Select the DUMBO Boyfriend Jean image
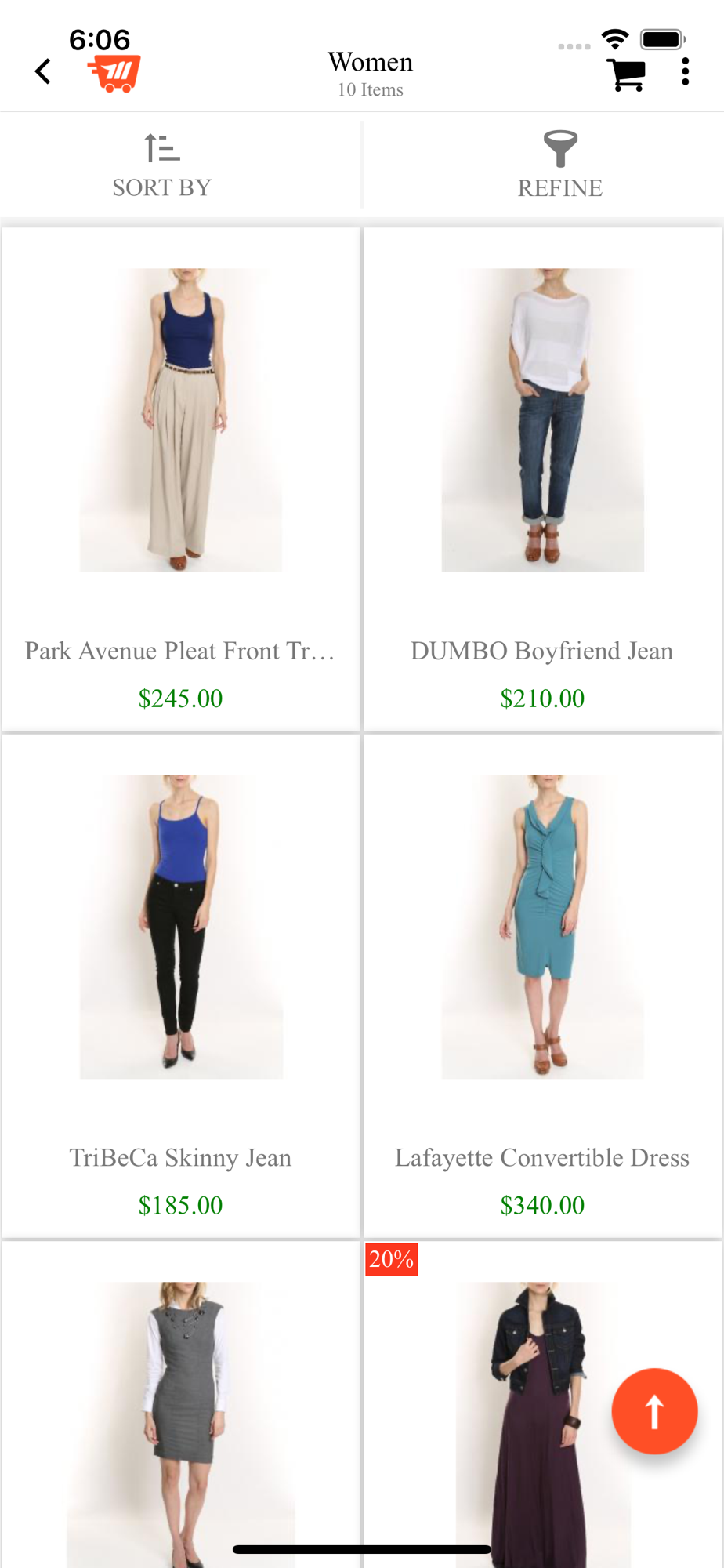724x1568 pixels. (543, 420)
